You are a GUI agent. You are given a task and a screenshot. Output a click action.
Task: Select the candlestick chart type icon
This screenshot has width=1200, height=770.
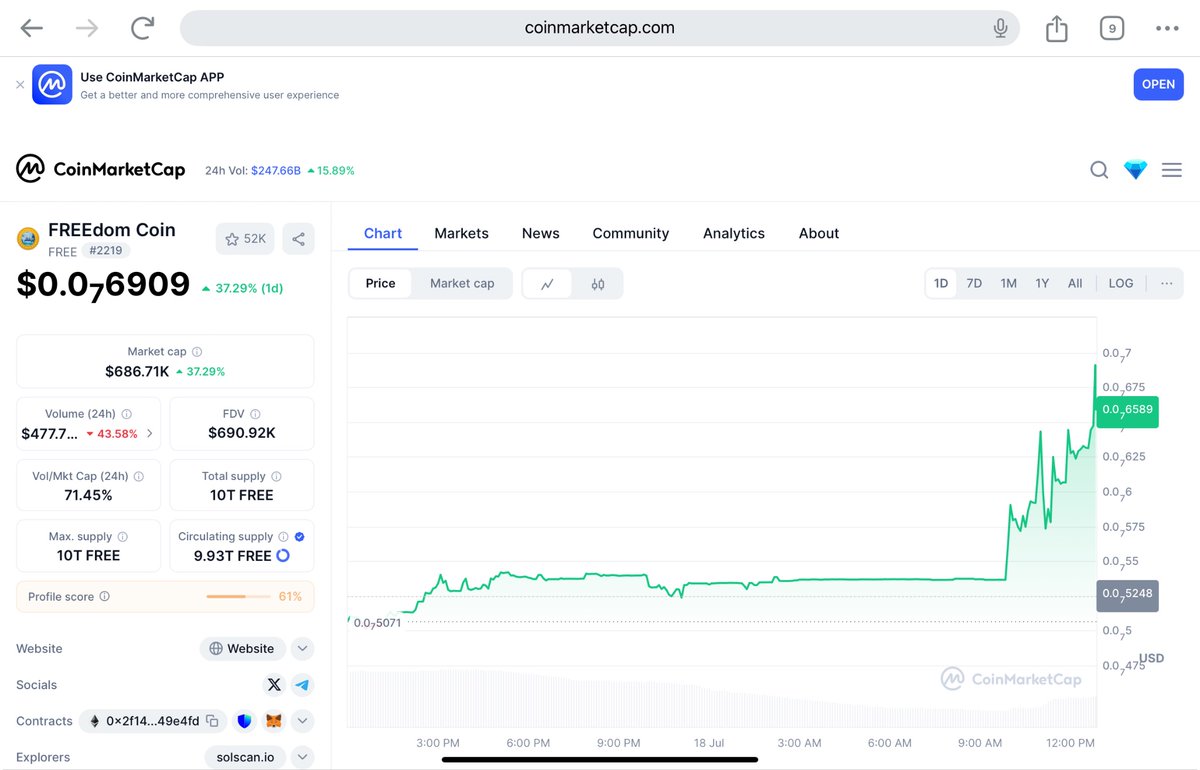point(598,284)
